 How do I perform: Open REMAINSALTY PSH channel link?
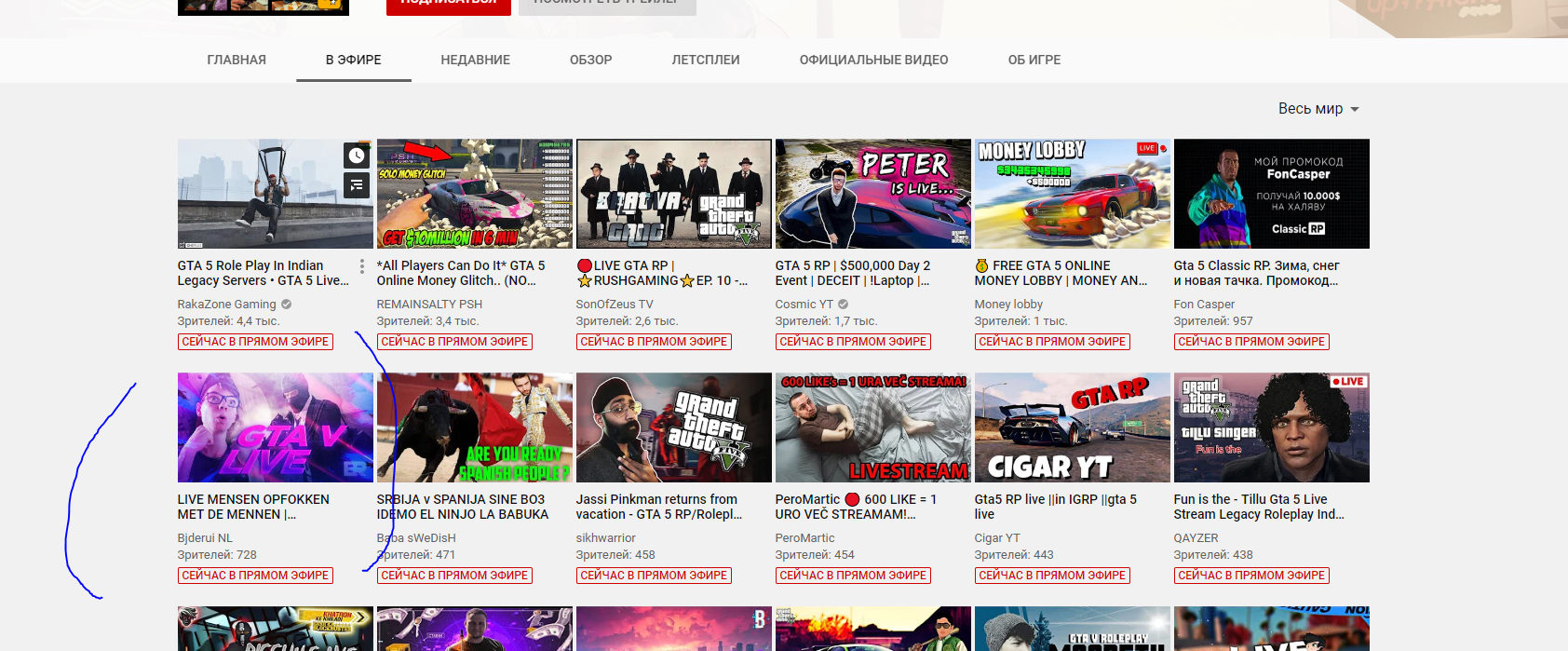(429, 305)
